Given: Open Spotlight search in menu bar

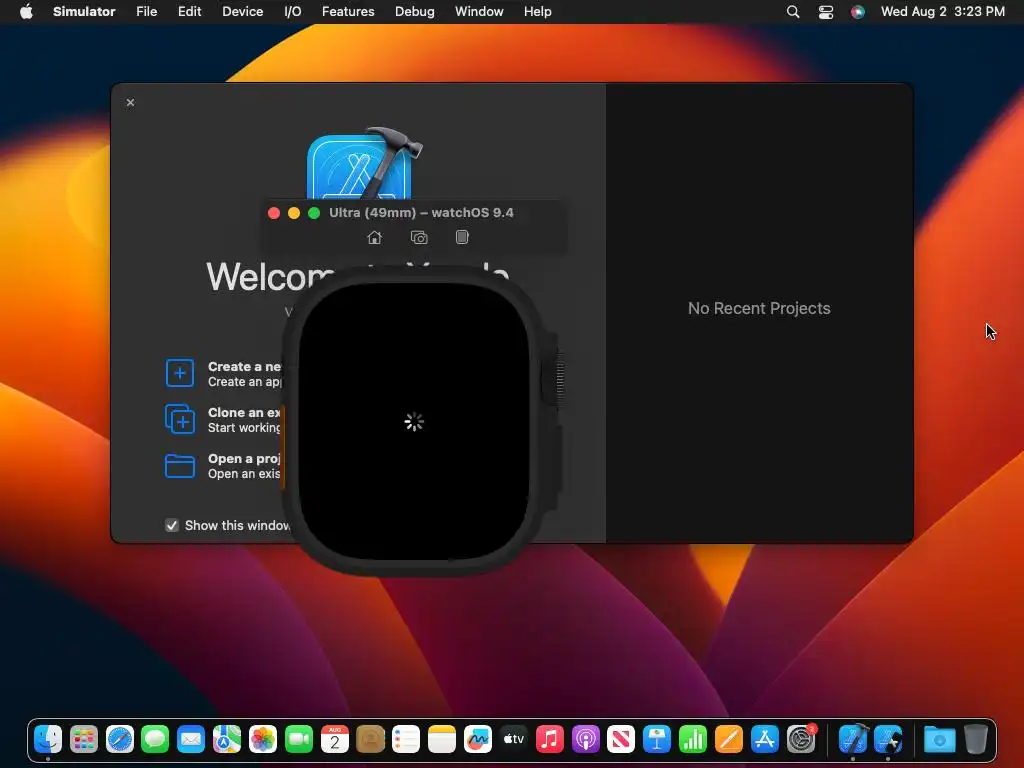Looking at the screenshot, I should point(793,11).
